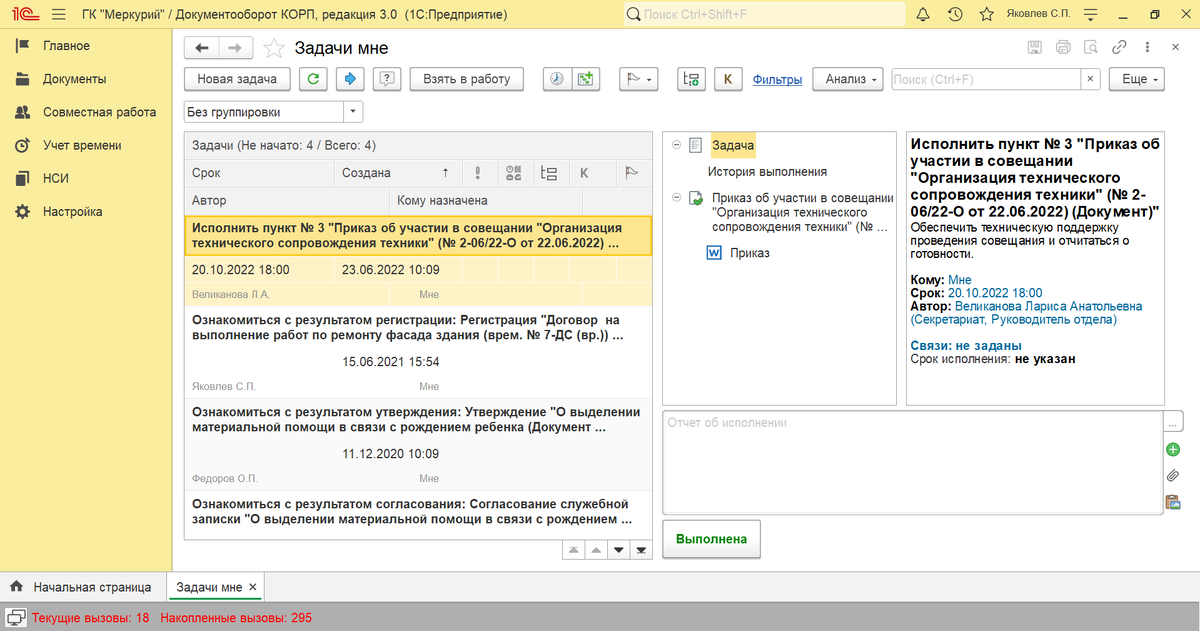
Task: Open favorites star in title bar
Action: (x=987, y=14)
